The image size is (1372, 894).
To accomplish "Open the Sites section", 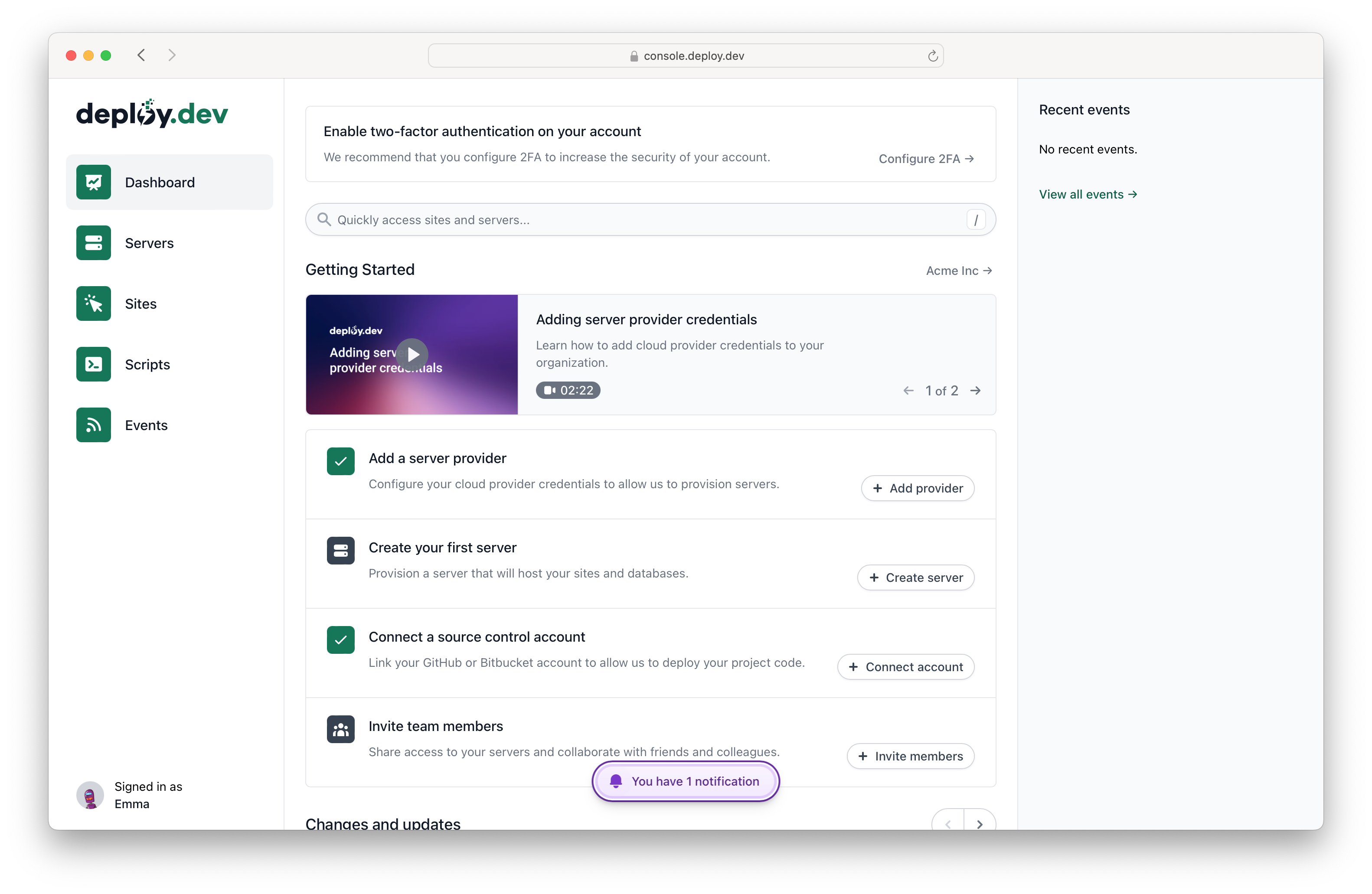I will coord(169,304).
